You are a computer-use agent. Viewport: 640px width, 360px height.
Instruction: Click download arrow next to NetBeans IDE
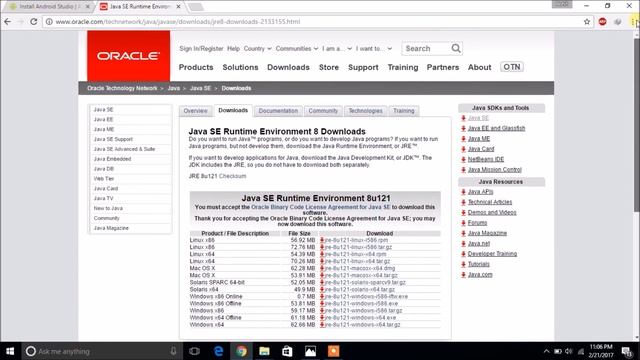[x=463, y=160]
